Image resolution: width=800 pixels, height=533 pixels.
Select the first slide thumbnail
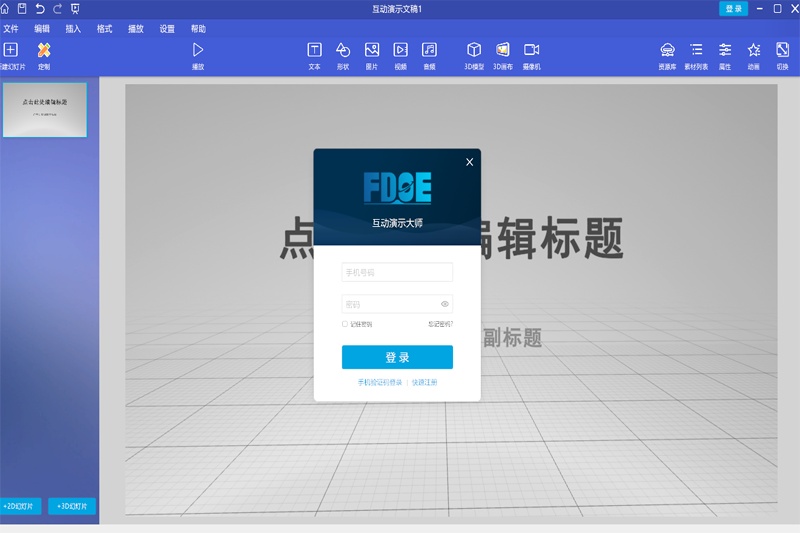tap(45, 110)
